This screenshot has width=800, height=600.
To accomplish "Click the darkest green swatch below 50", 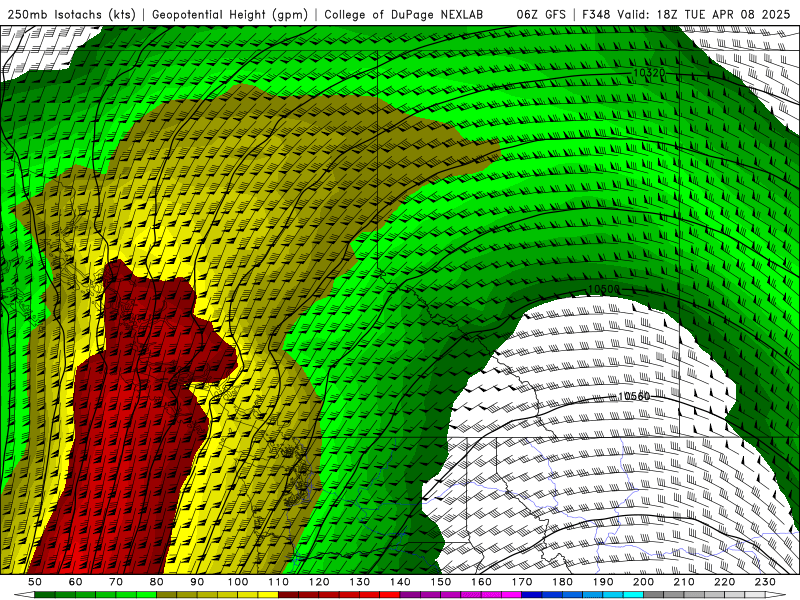I will (45, 595).
